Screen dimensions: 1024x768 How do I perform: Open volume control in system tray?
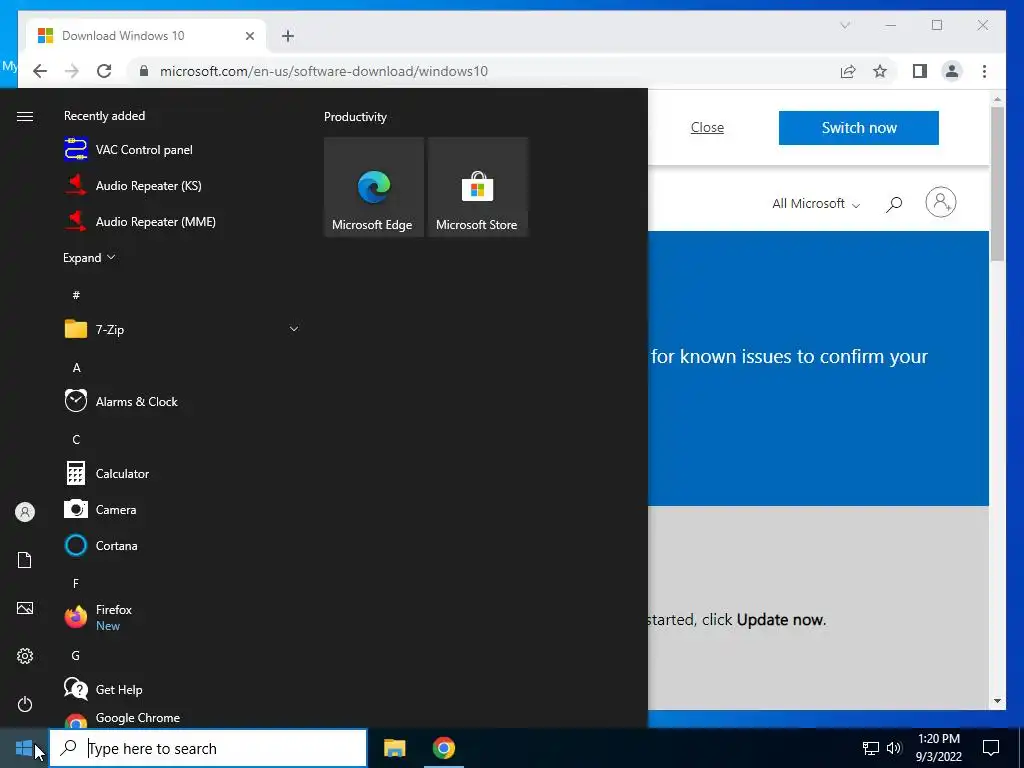894,748
